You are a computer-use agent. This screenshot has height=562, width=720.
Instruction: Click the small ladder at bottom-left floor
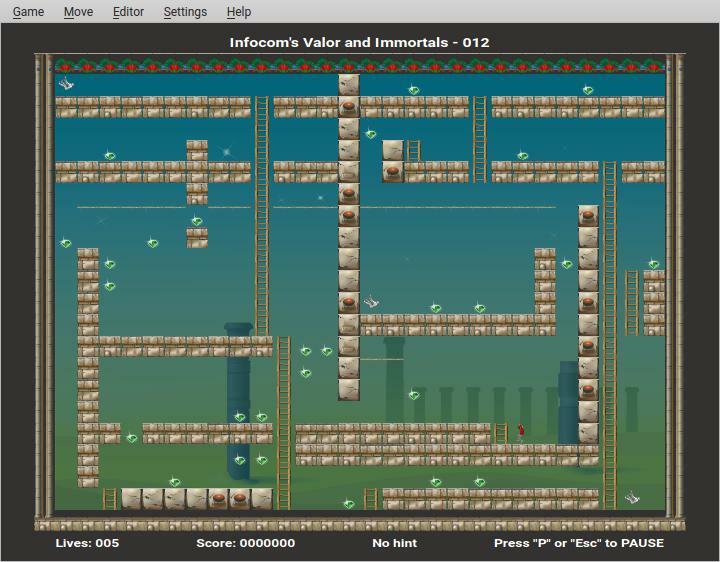click(x=110, y=498)
